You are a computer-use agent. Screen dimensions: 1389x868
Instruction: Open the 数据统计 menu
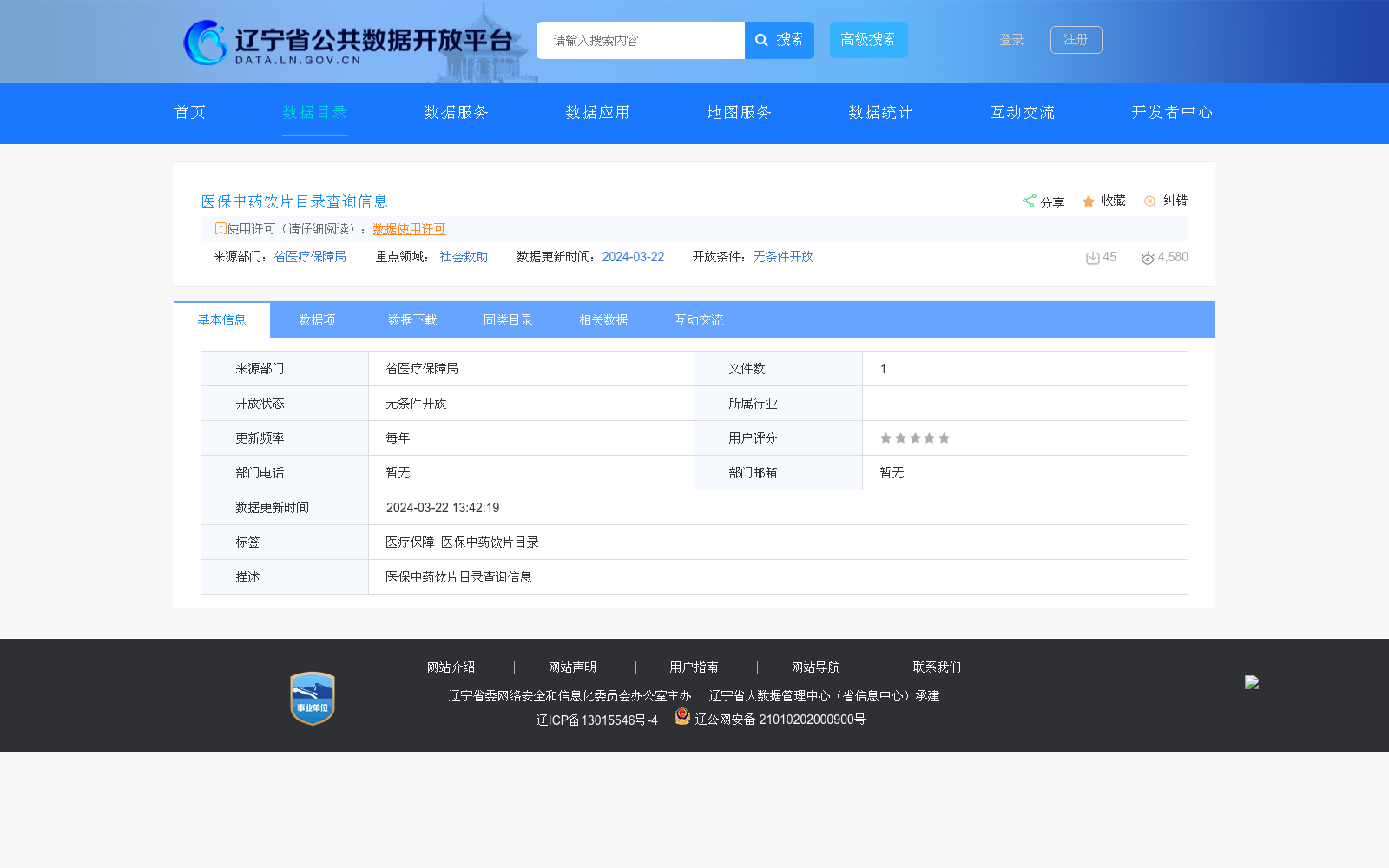click(x=881, y=113)
